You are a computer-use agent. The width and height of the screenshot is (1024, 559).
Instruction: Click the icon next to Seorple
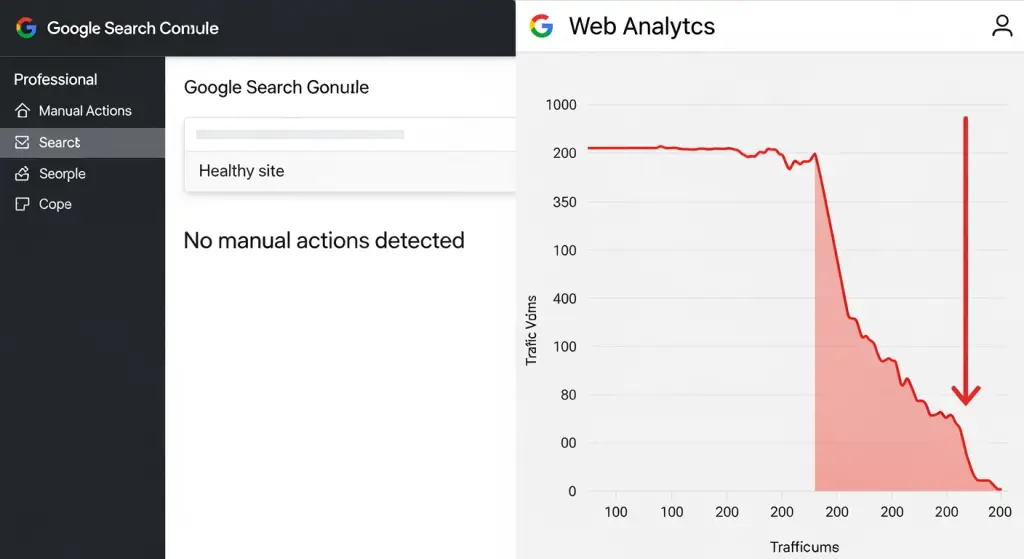coord(22,174)
